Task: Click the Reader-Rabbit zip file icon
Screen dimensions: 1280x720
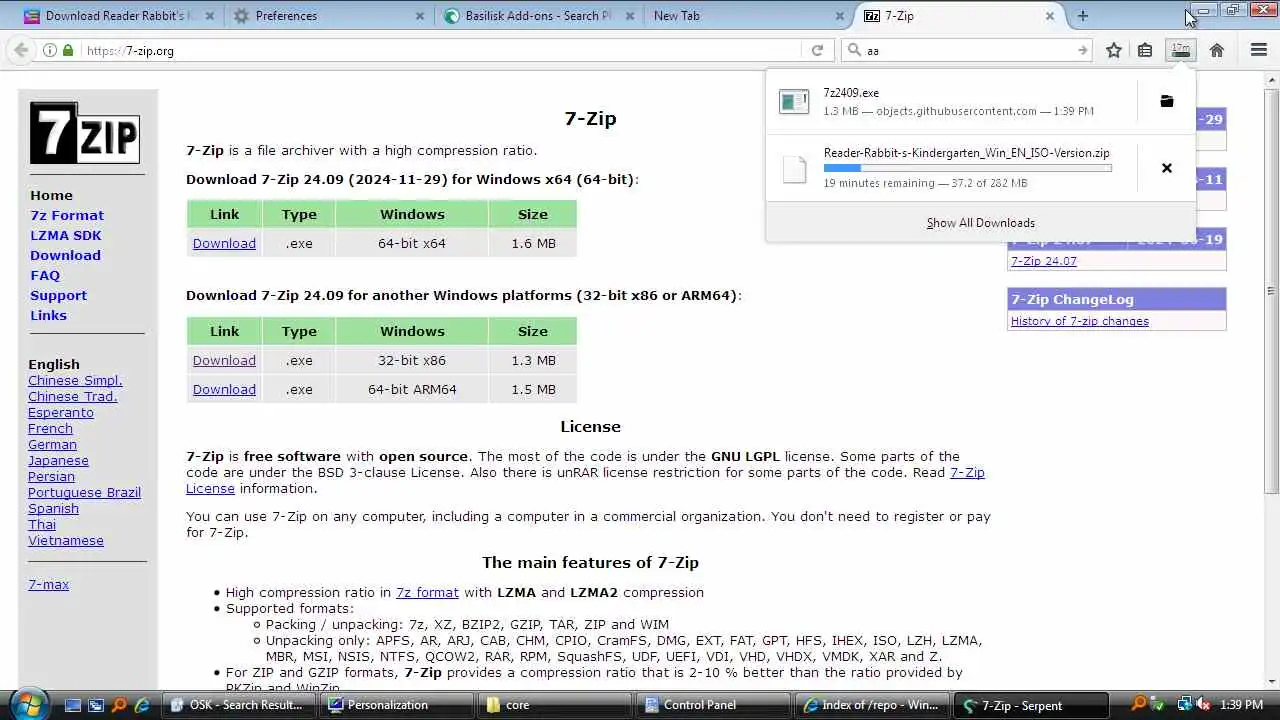Action: coord(794,169)
